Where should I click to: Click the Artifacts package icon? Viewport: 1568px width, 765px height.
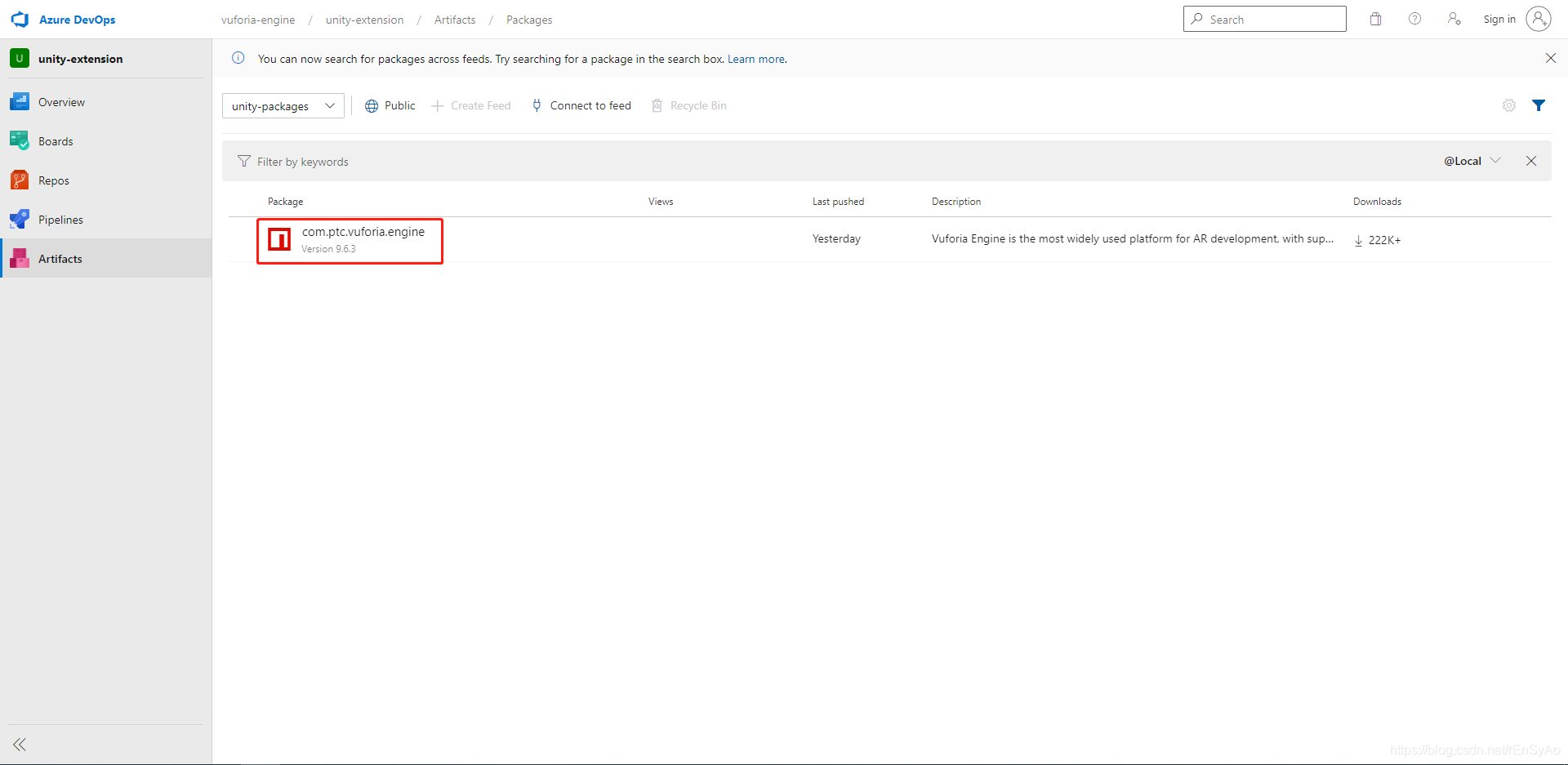point(20,259)
